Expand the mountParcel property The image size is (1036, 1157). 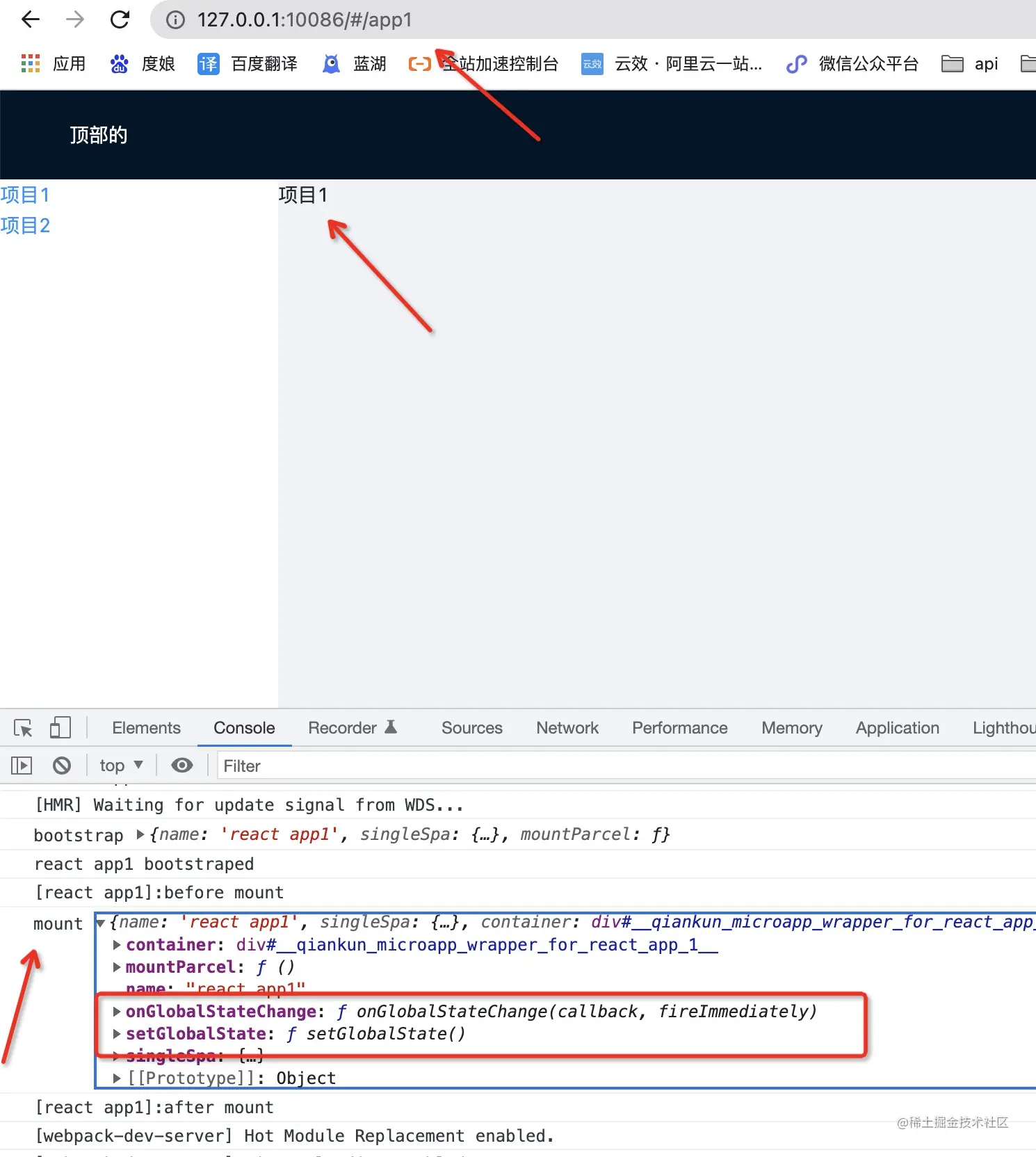click(x=117, y=967)
